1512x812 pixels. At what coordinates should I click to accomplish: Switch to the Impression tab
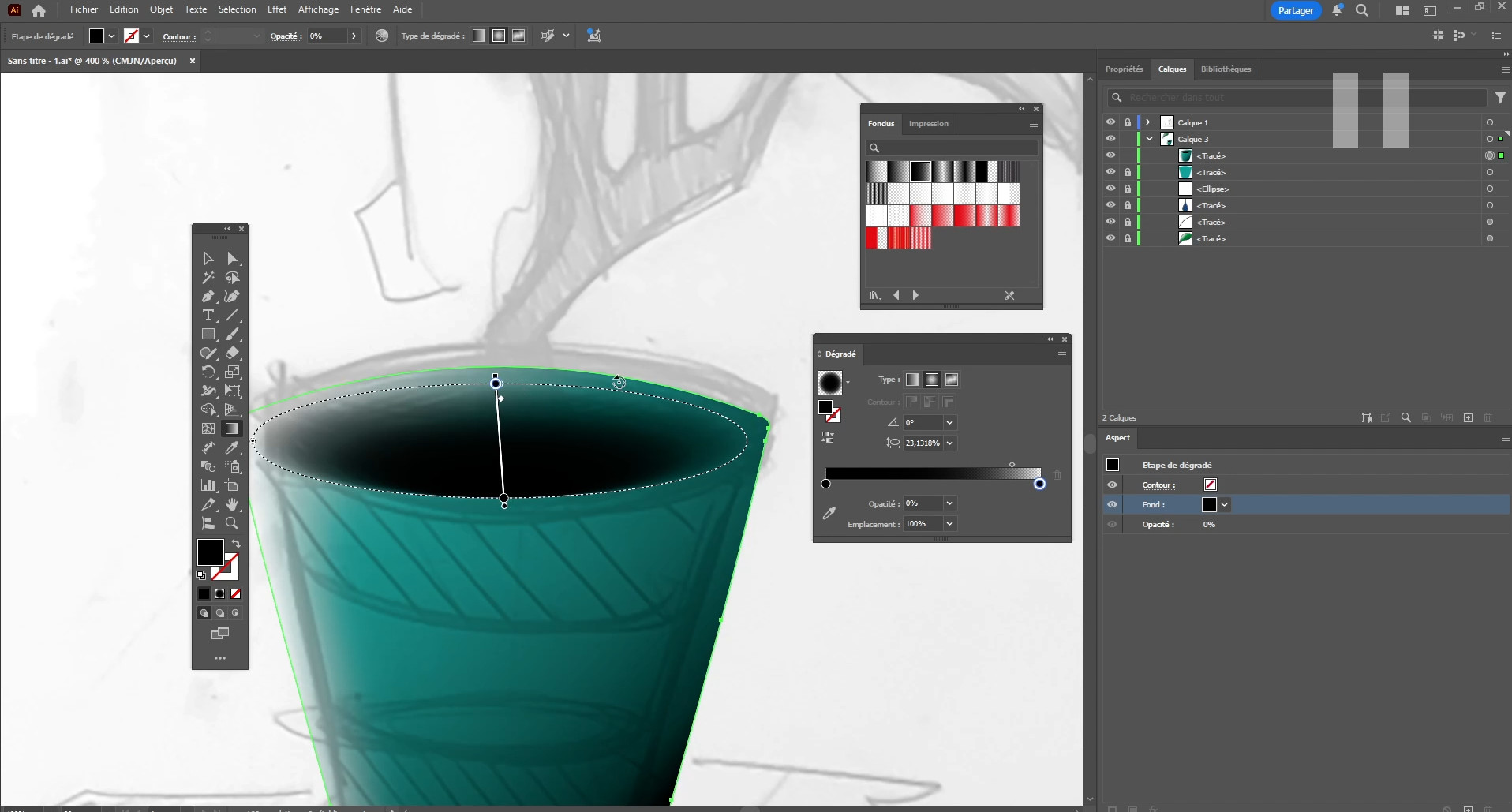click(x=928, y=124)
